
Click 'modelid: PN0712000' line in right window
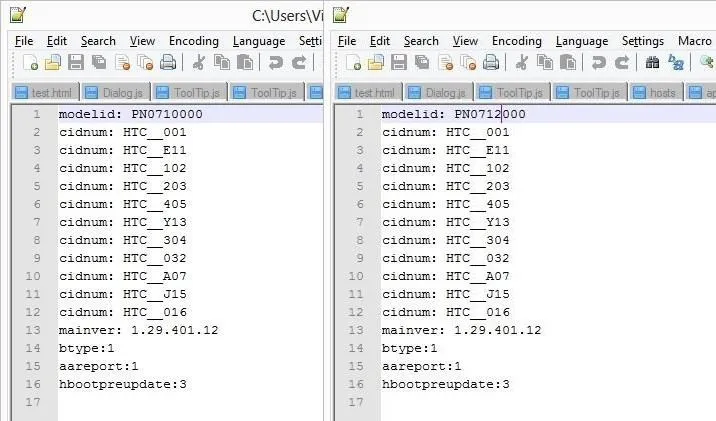tap(453, 114)
